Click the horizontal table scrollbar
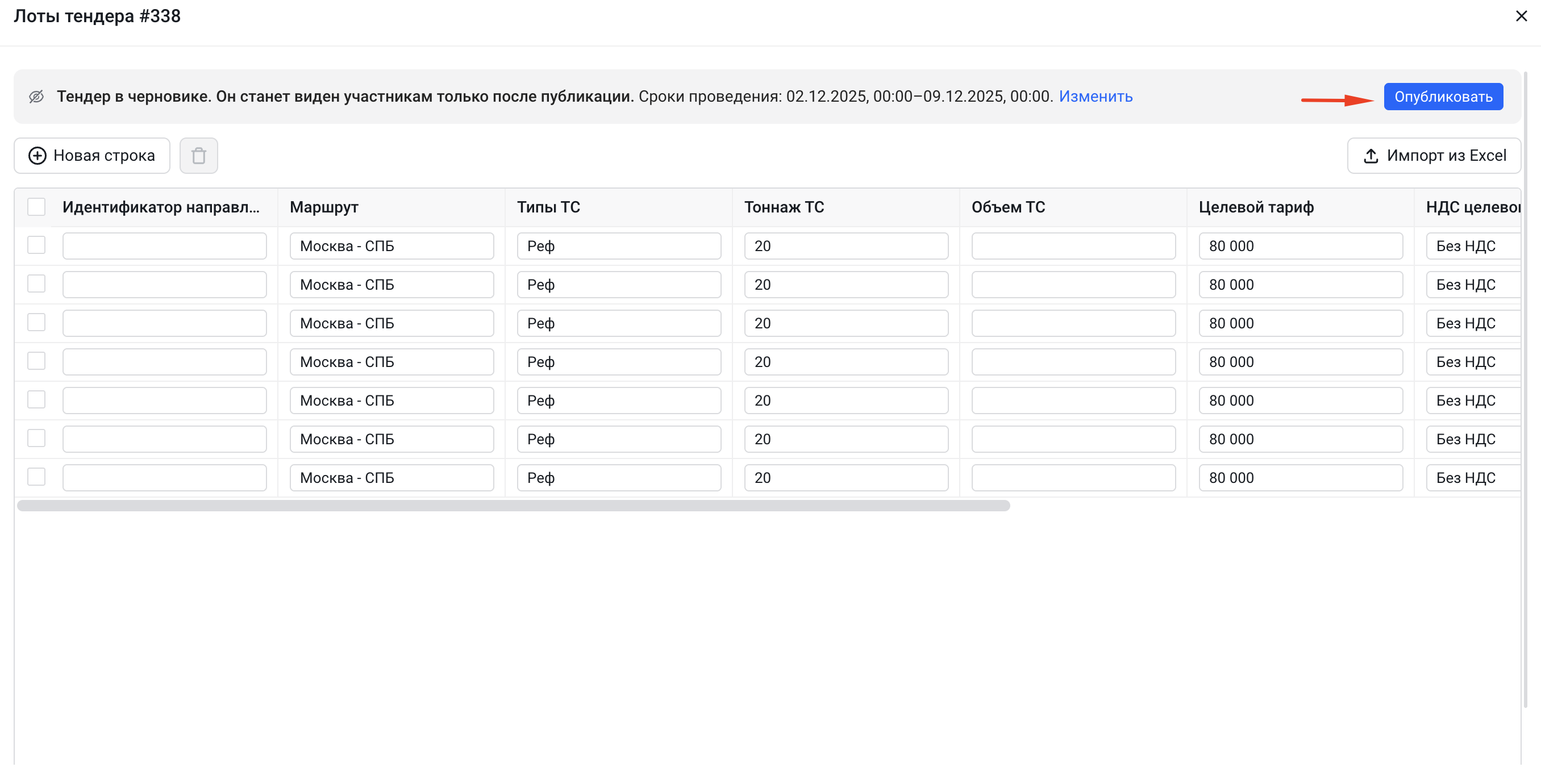Screen dimensions: 1541x784 (513, 506)
